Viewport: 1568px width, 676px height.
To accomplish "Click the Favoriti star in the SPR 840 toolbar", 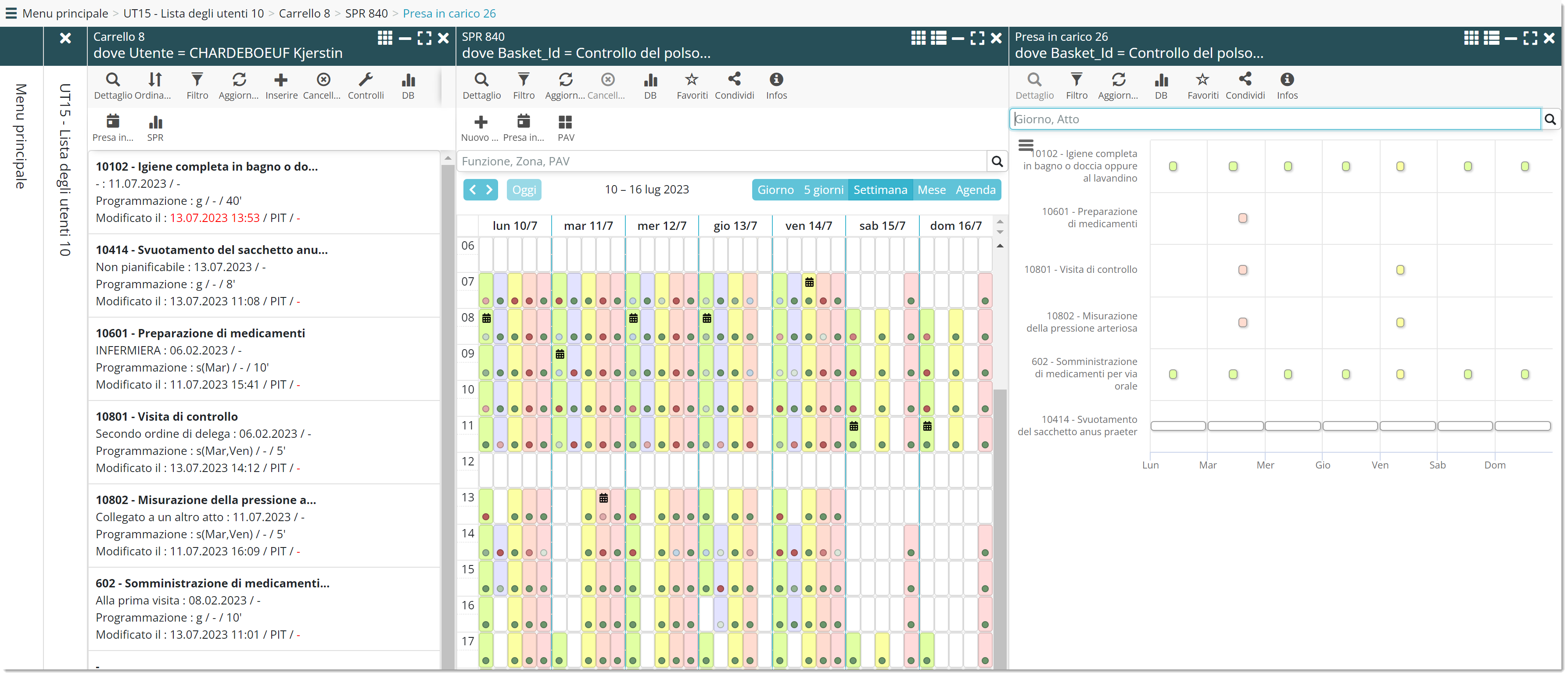I will (x=692, y=80).
